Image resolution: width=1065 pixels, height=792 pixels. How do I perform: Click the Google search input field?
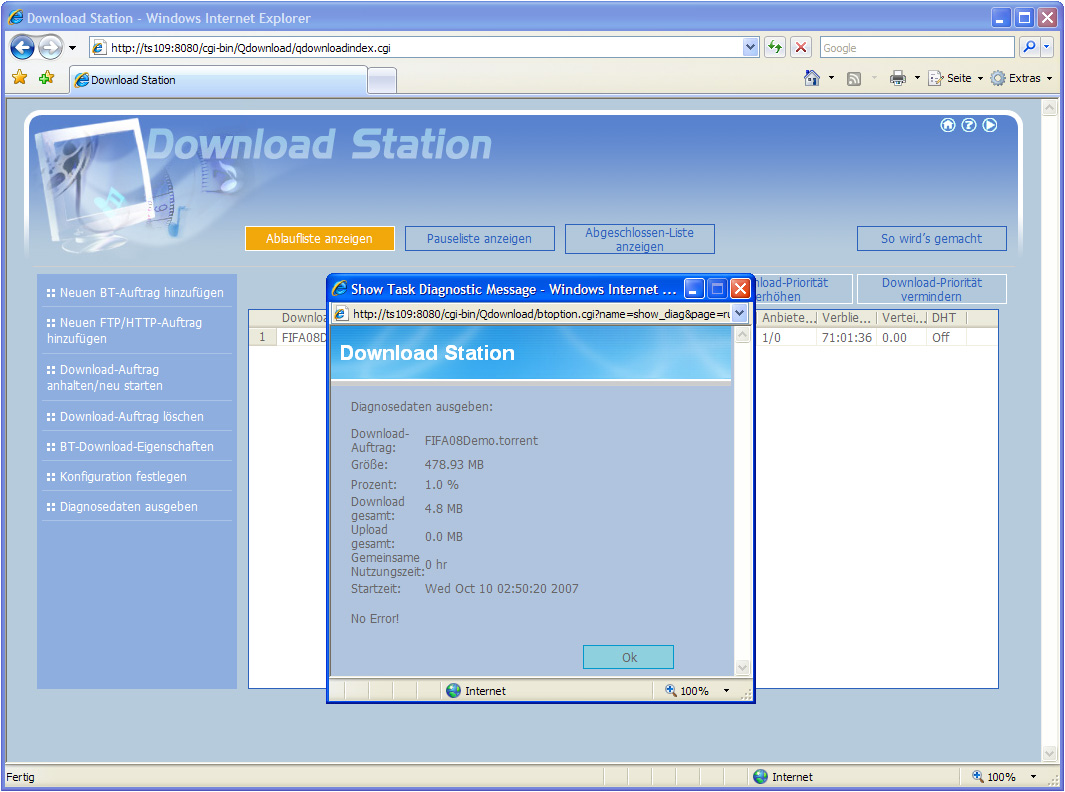pyautogui.click(x=916, y=47)
